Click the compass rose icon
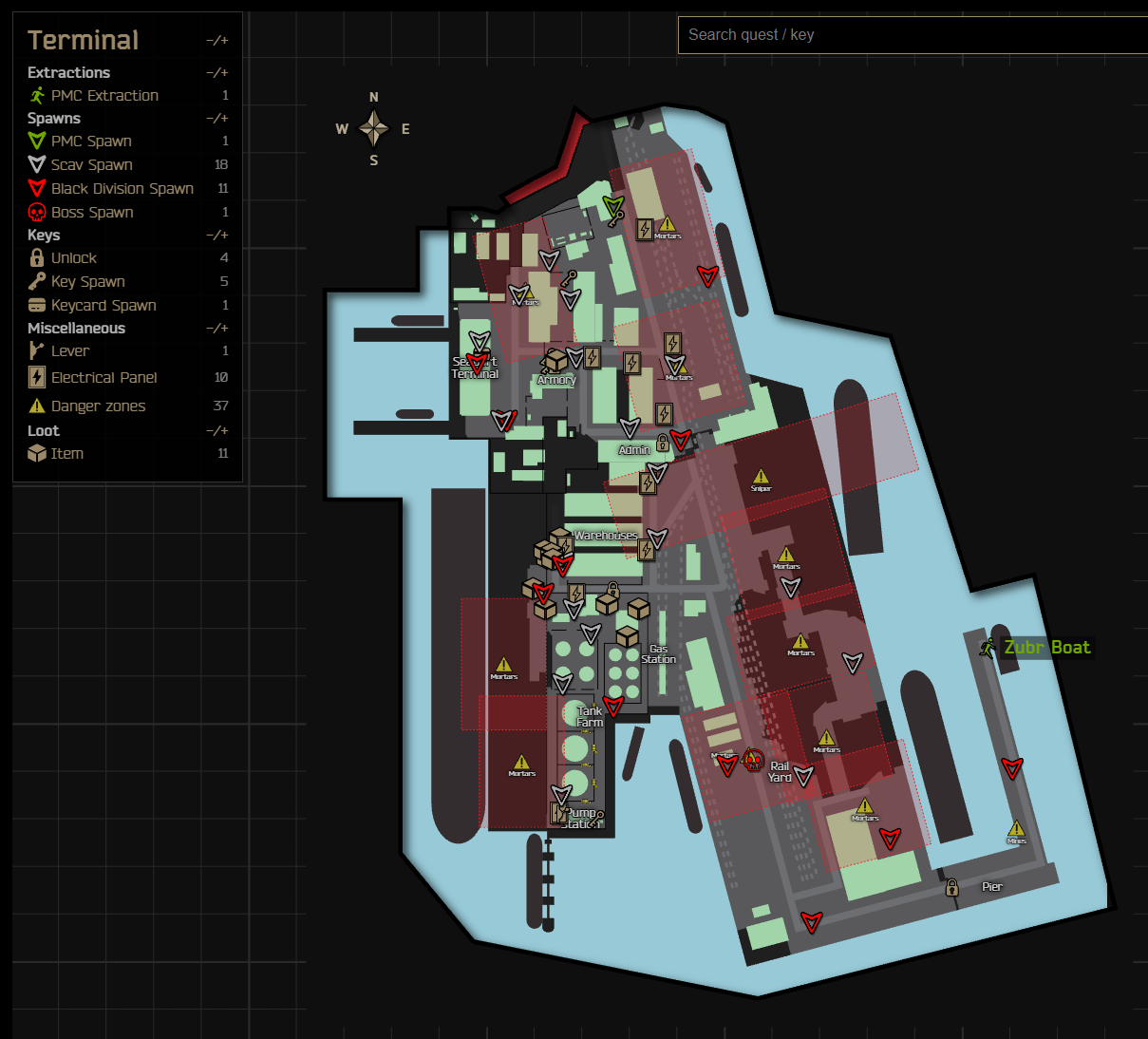The height and width of the screenshot is (1039, 1148). [x=374, y=128]
